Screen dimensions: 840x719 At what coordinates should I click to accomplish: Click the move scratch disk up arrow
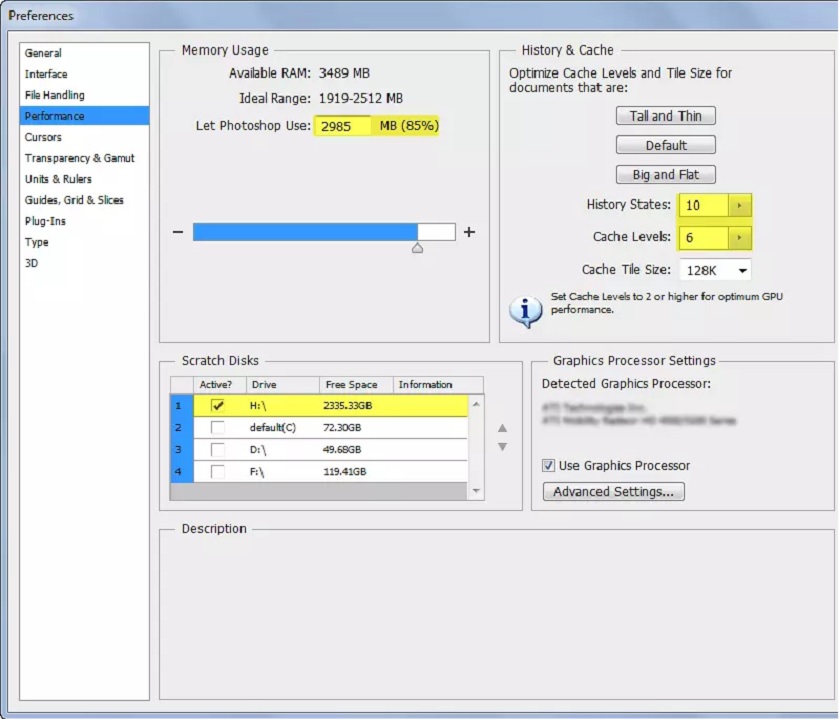(503, 429)
